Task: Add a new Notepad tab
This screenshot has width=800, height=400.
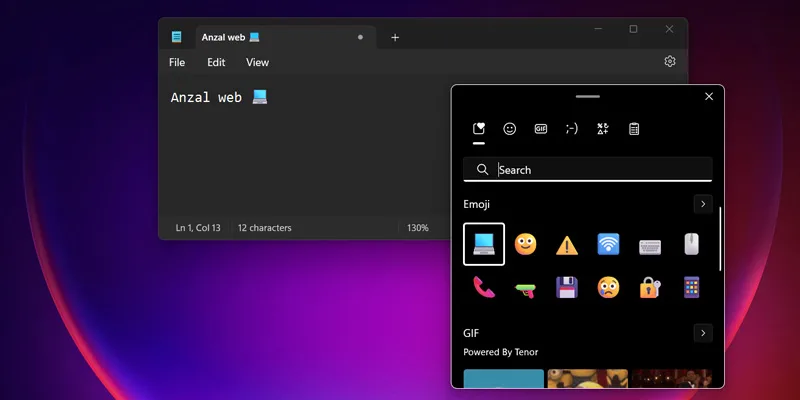Action: coord(395,37)
